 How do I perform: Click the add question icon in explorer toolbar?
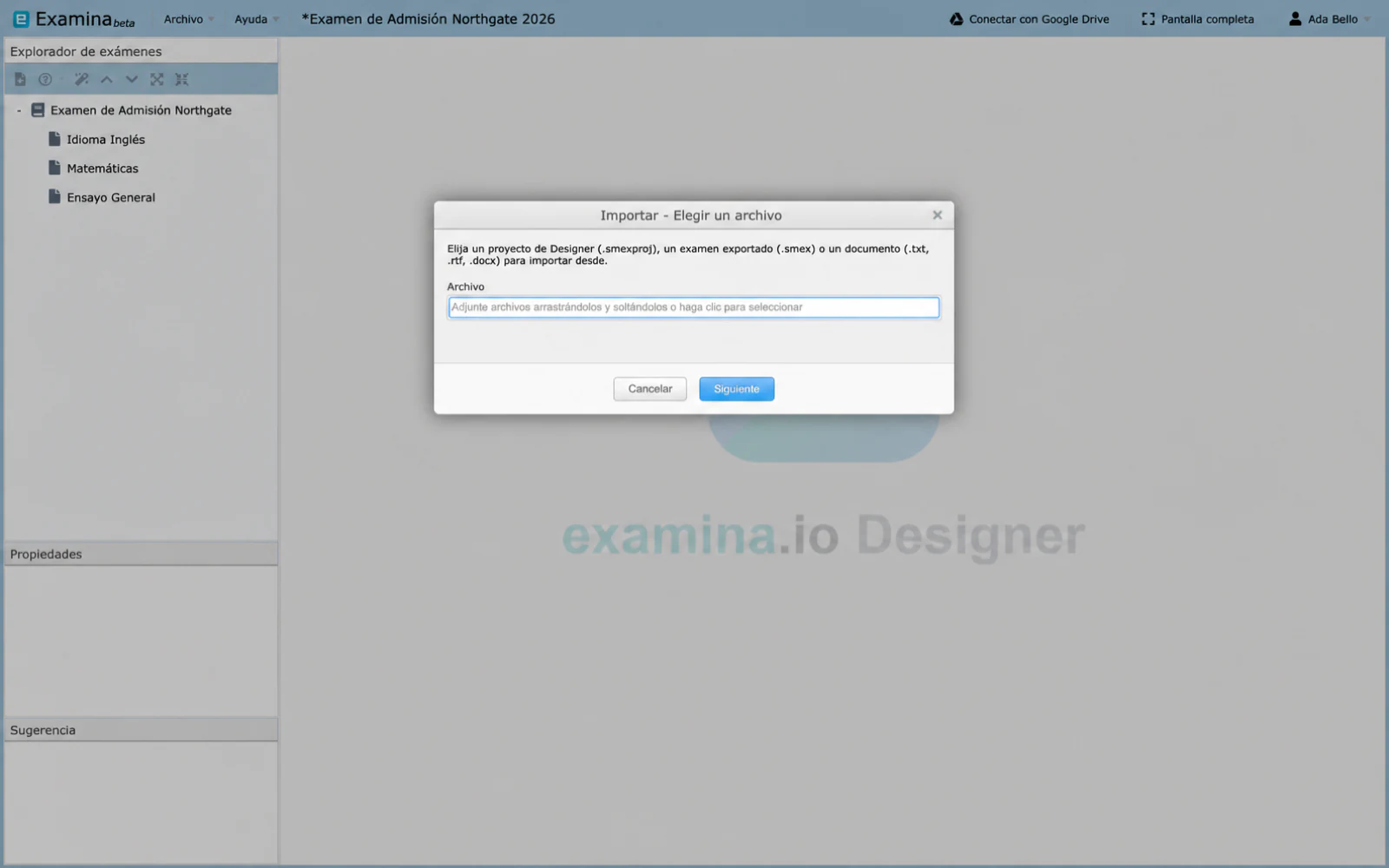pos(45,79)
